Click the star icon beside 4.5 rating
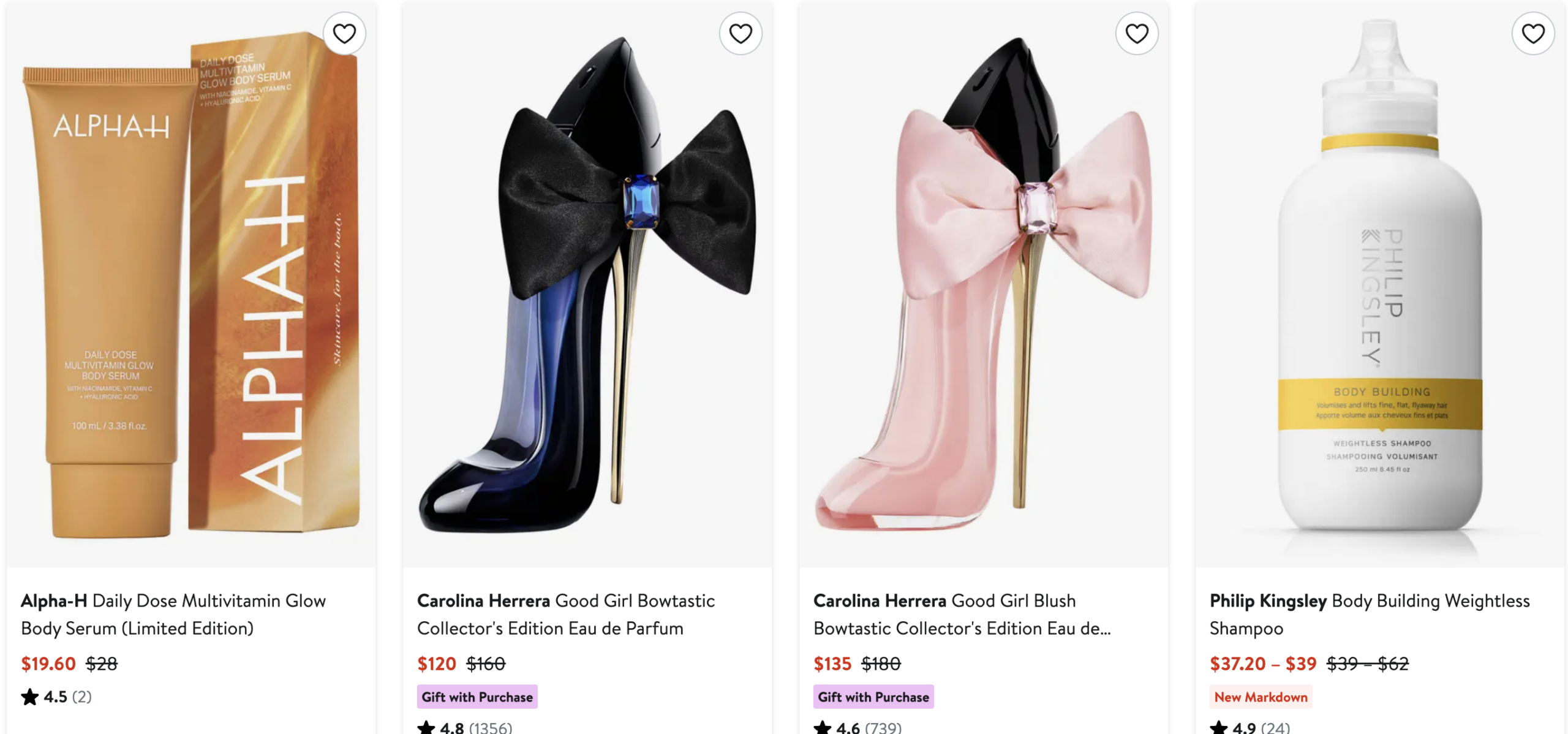 click(30, 697)
